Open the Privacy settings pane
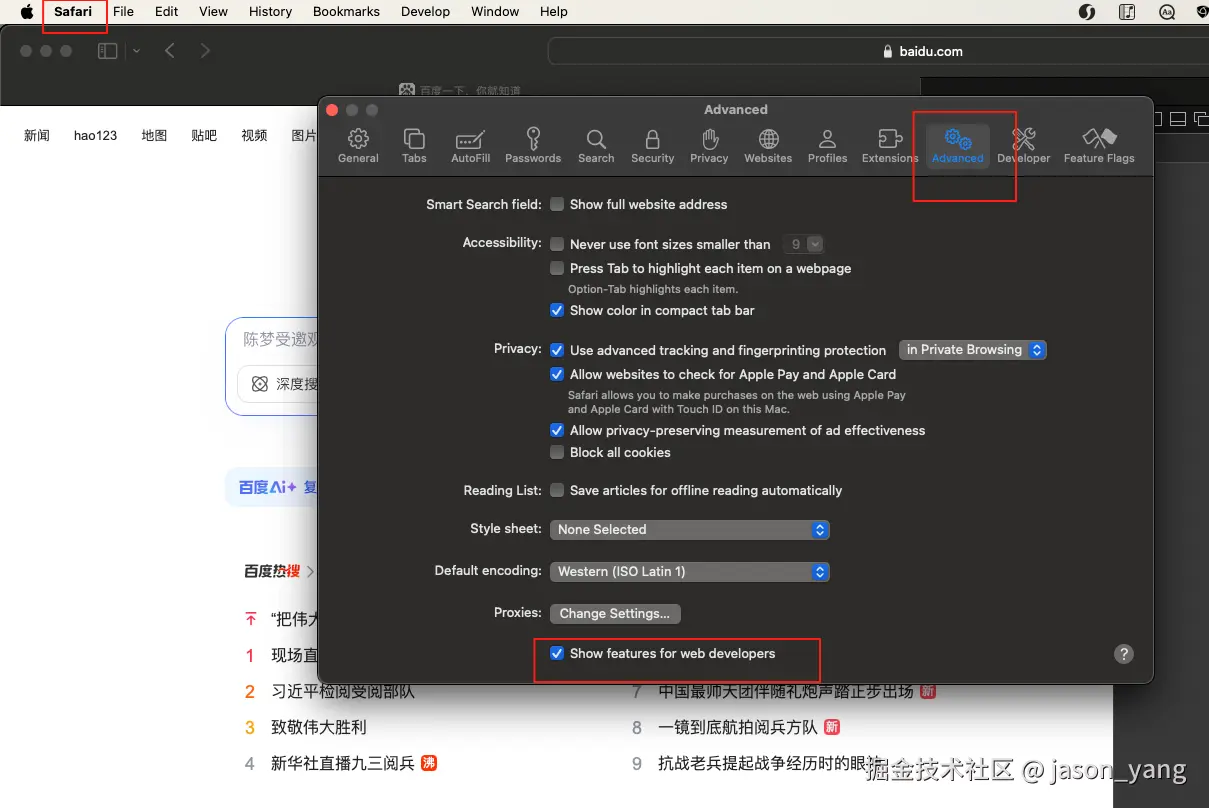 click(709, 146)
